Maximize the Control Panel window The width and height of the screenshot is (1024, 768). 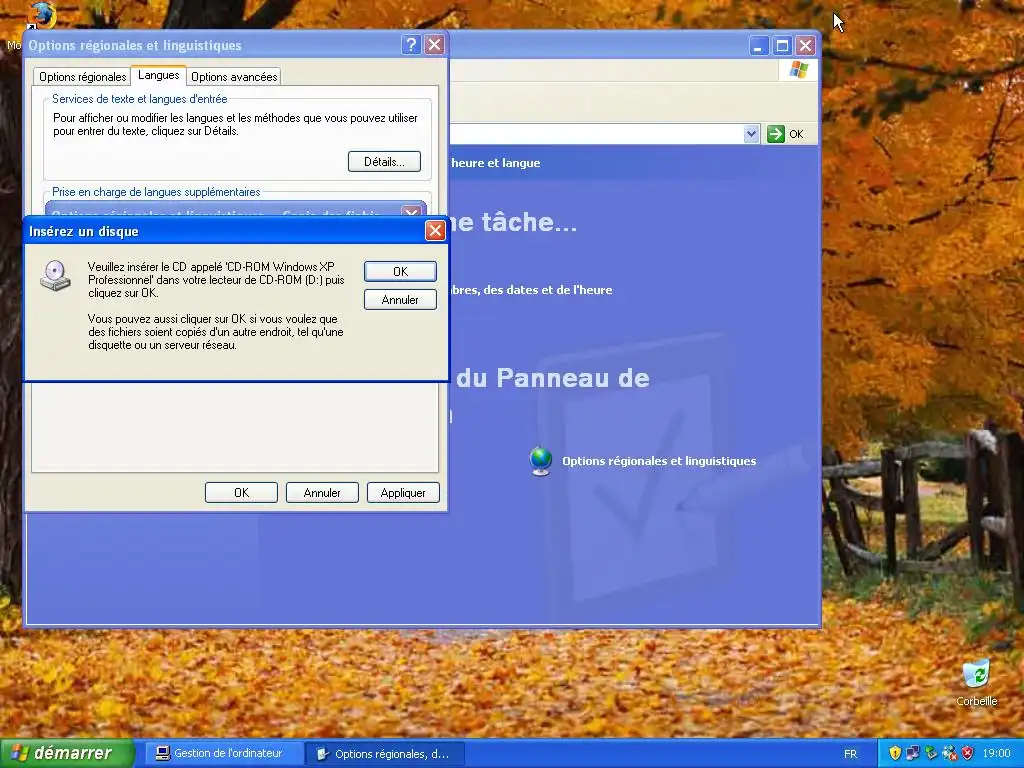782,46
